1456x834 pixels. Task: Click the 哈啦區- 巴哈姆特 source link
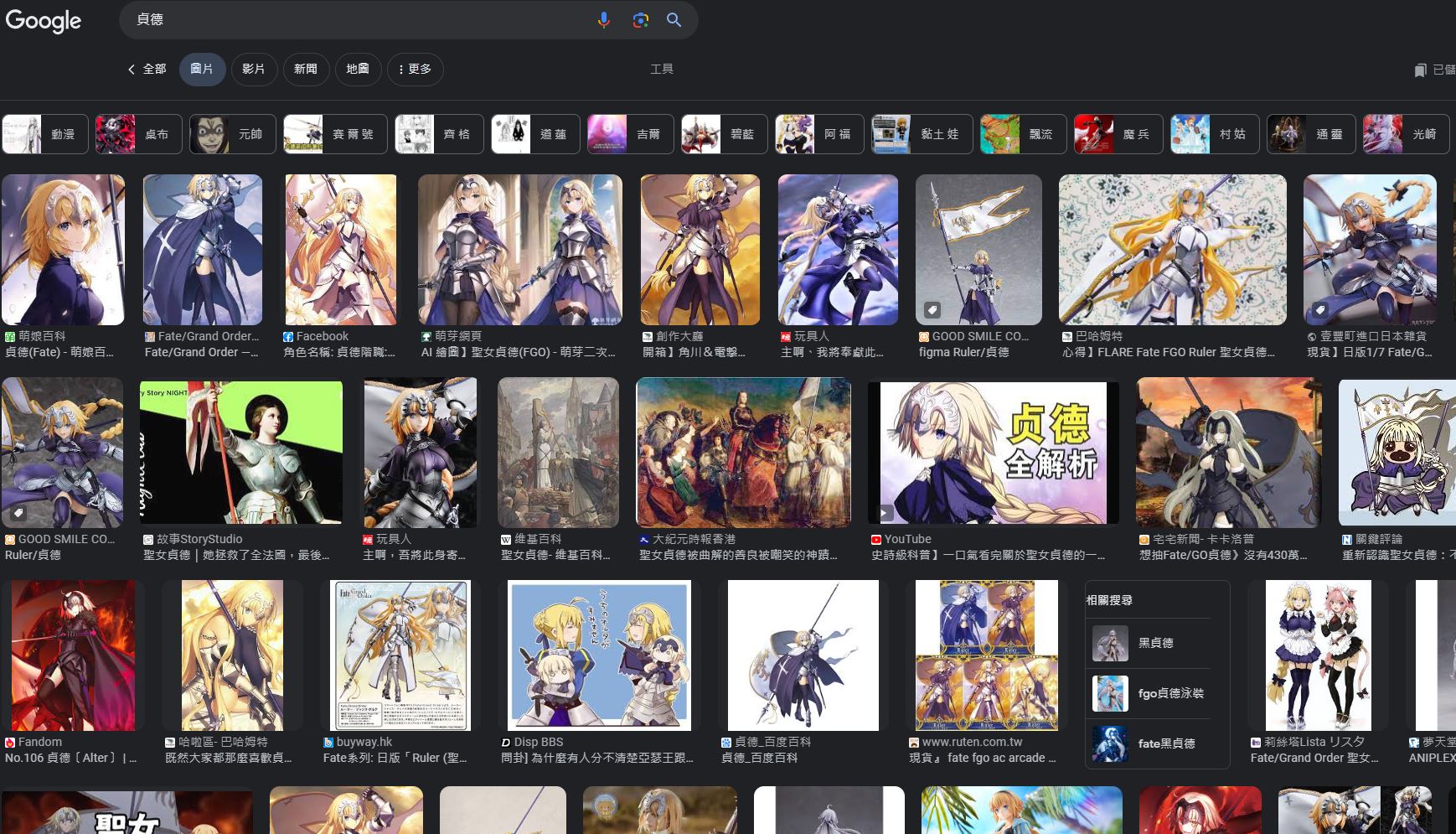[217, 742]
